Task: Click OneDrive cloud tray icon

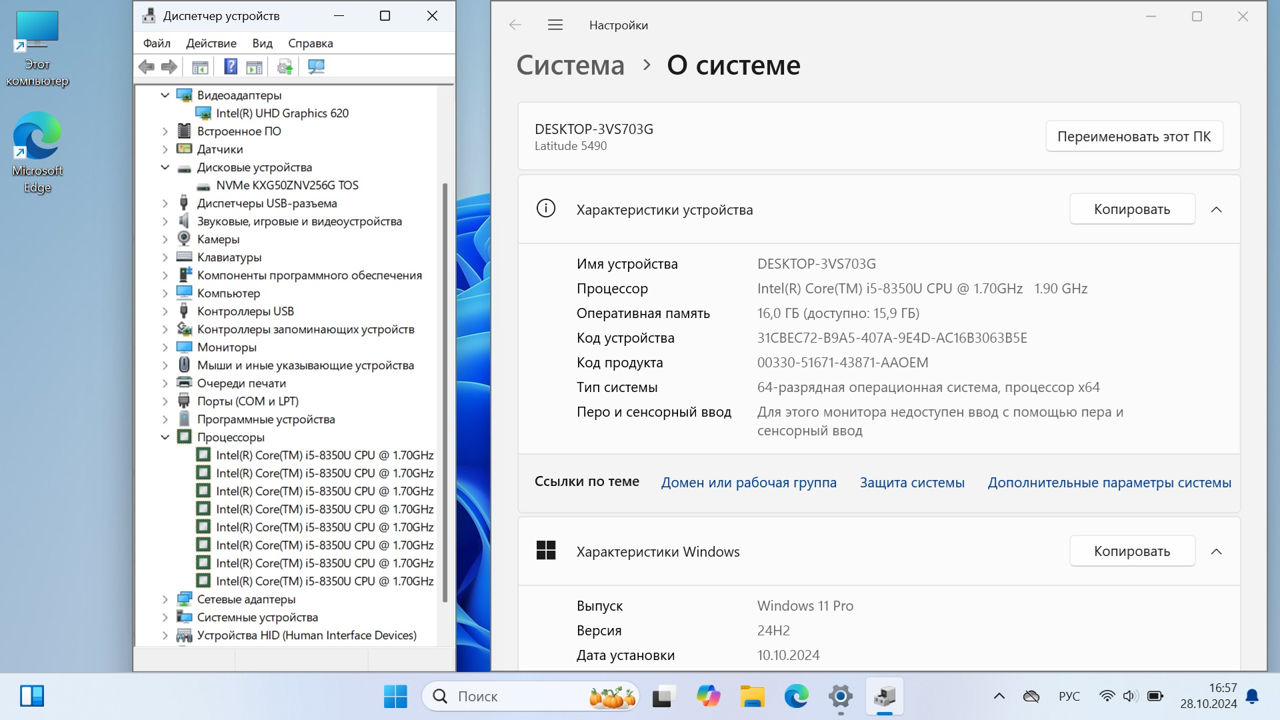Action: tap(1031, 696)
